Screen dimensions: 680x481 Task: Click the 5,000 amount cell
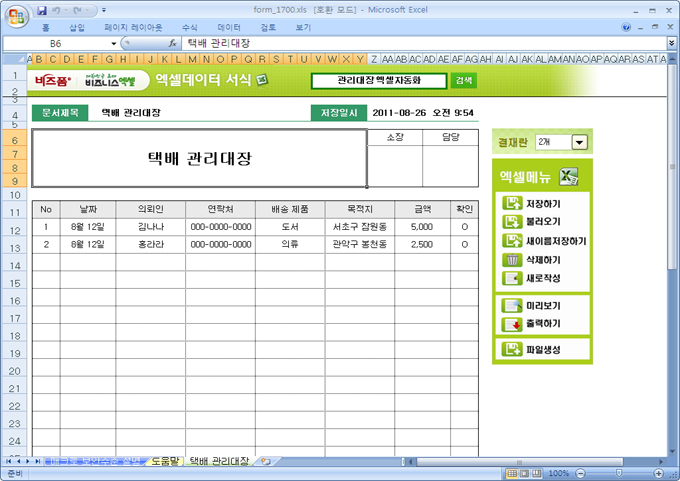pos(422,227)
